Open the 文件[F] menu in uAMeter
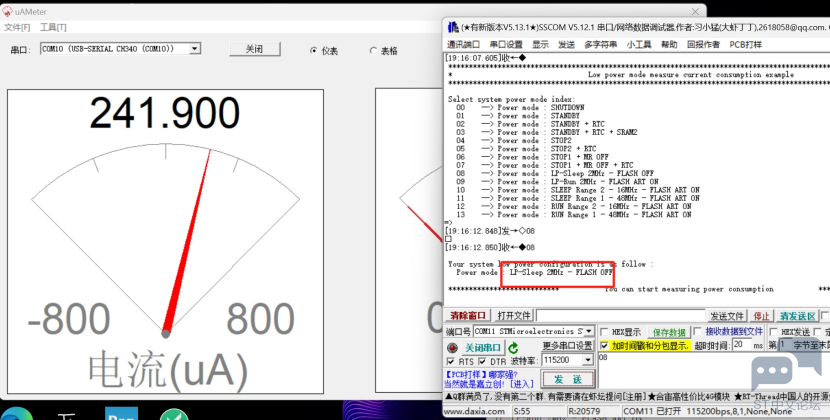The width and height of the screenshot is (830, 420). click(17, 27)
